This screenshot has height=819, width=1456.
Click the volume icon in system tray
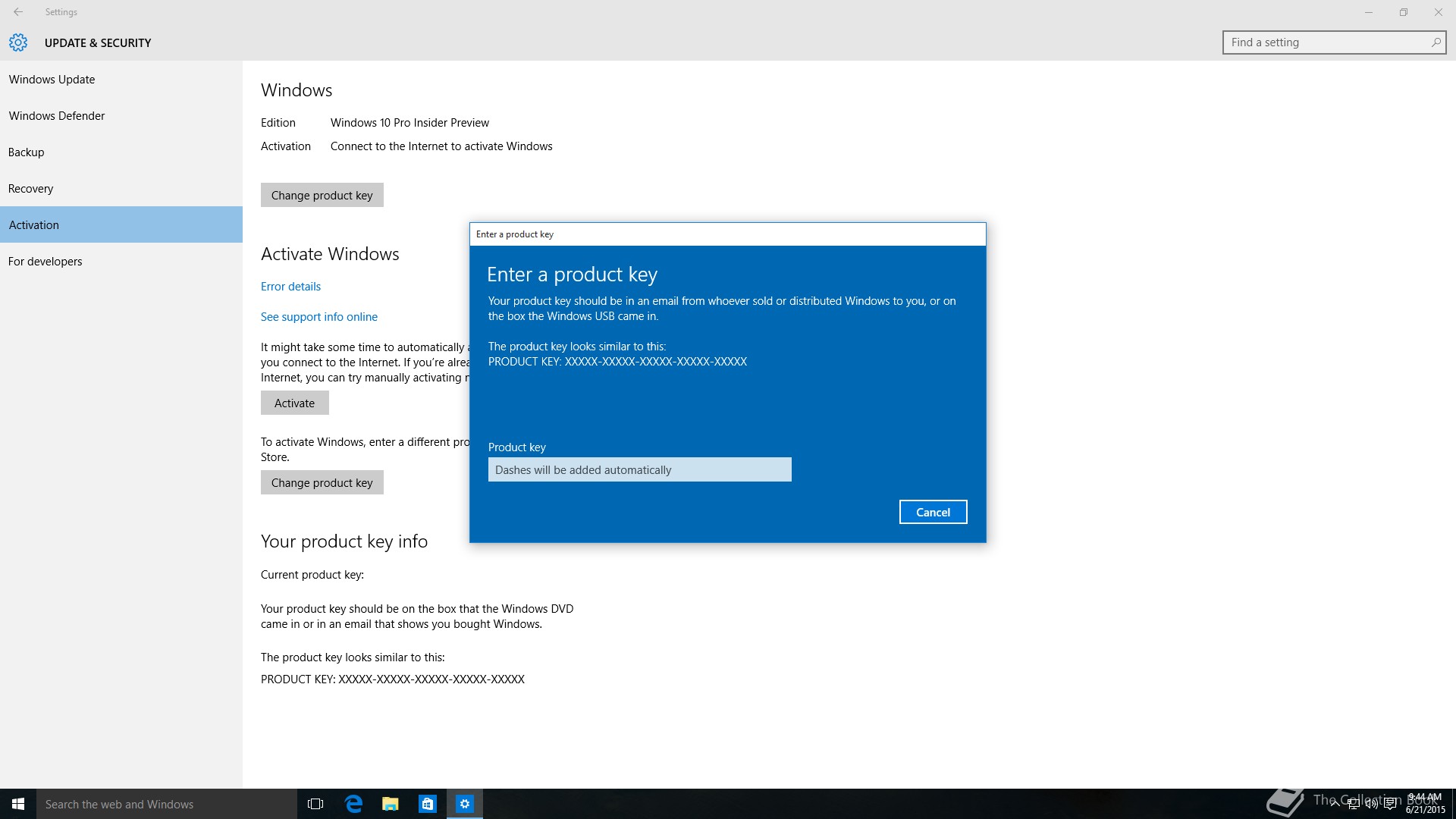coord(1372,804)
